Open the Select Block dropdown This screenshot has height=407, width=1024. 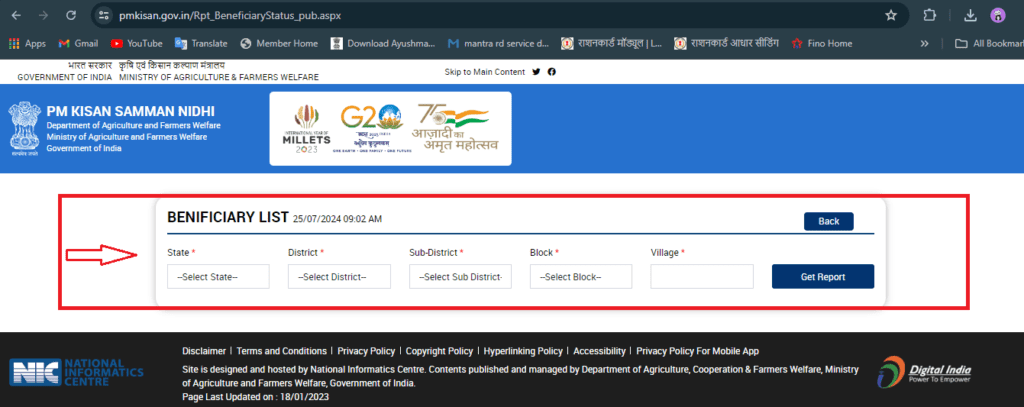581,276
